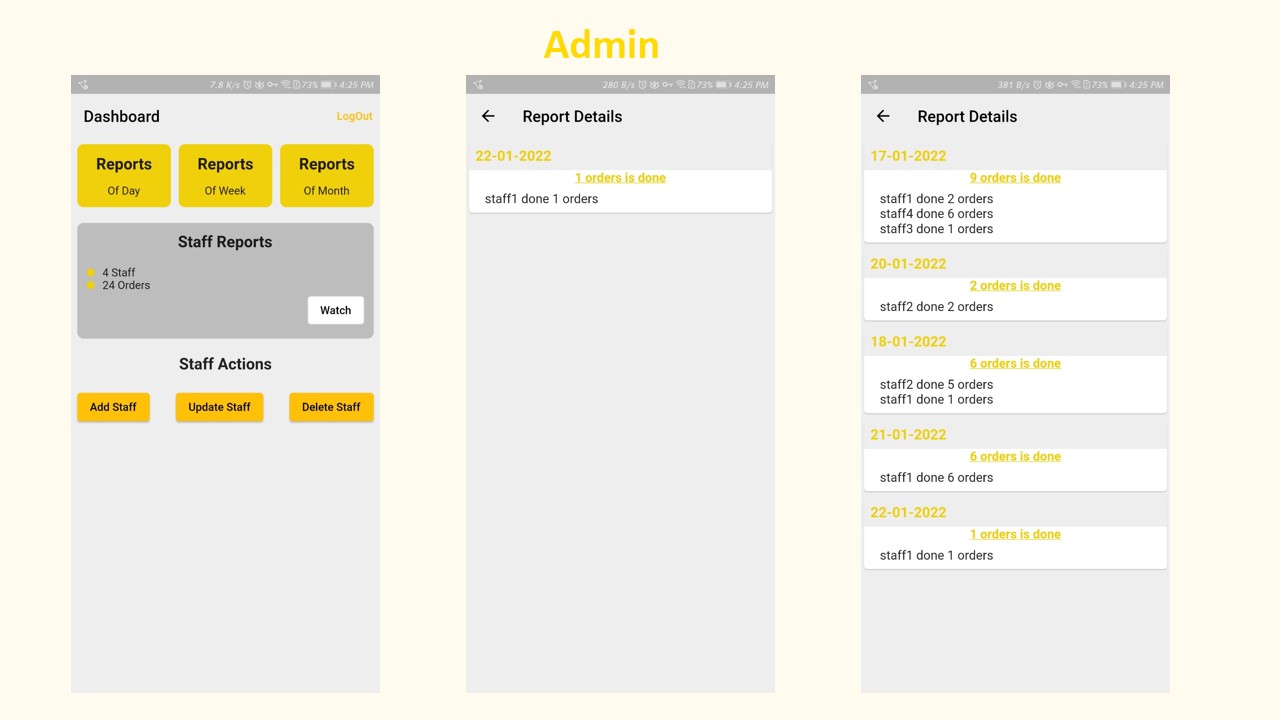Select the 20-01-2022 date header
Viewport: 1280px width, 720px height.
(x=908, y=264)
